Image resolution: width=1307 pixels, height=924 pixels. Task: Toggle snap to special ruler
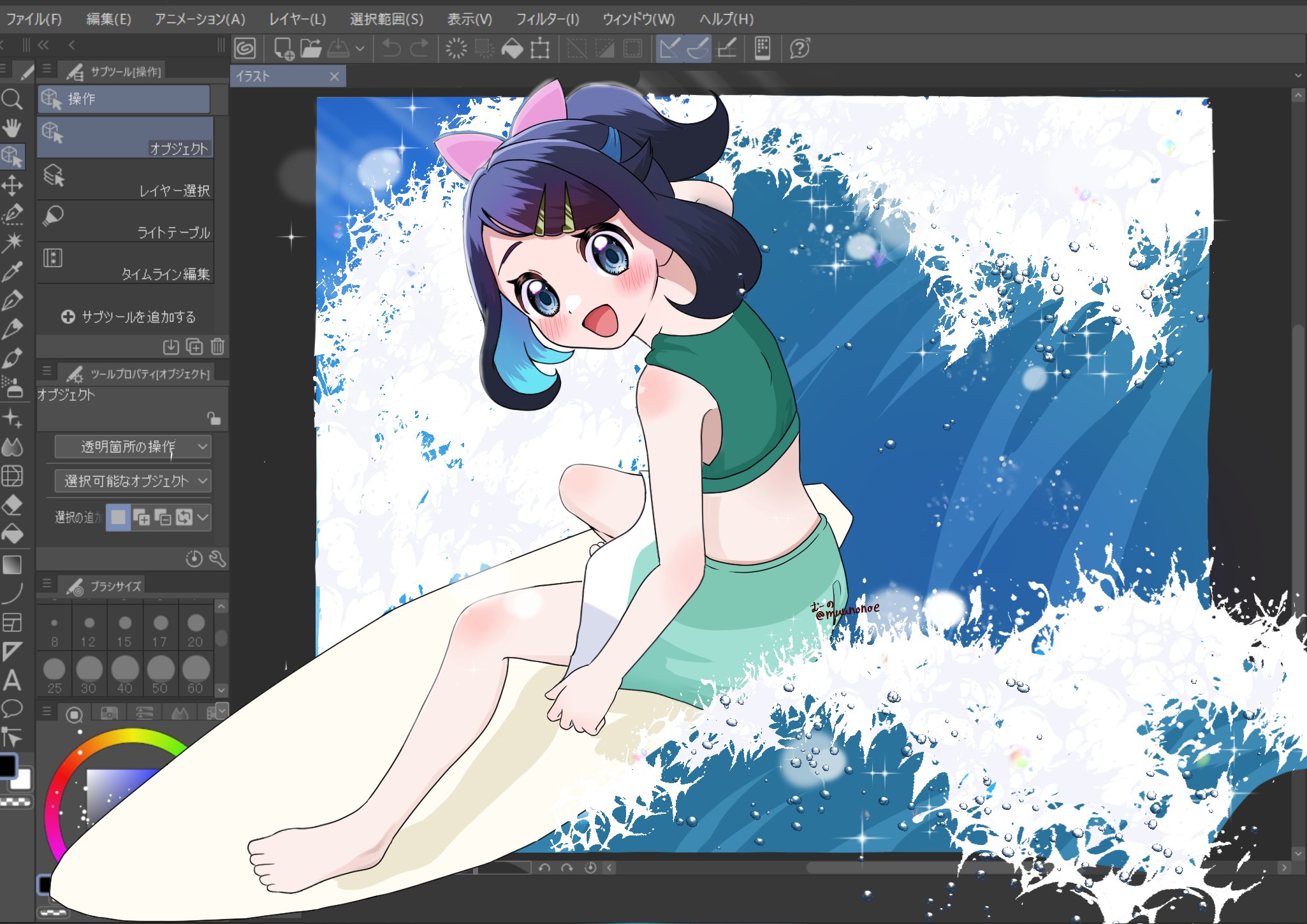698,48
